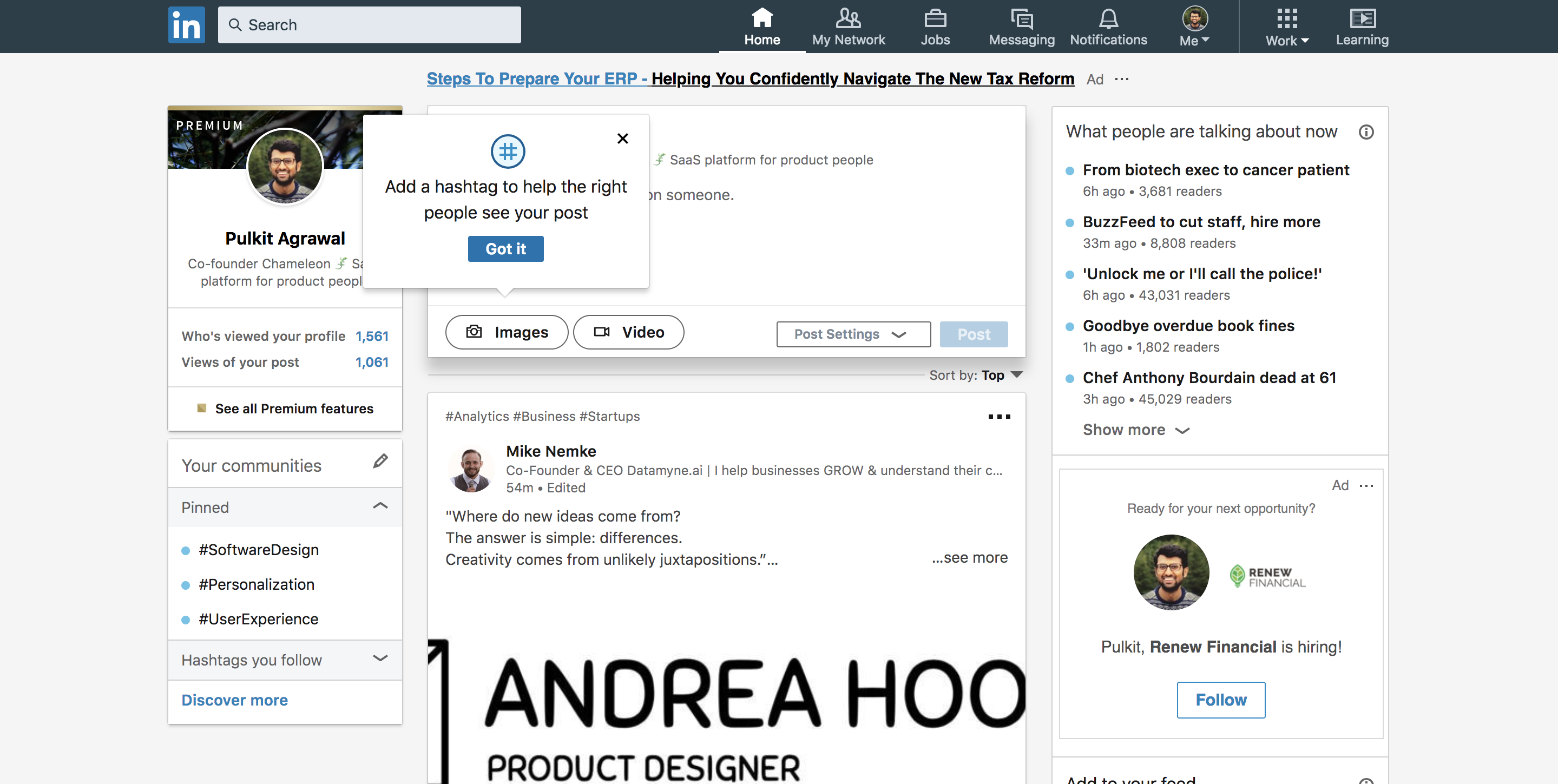Collapse the Pinned section
The image size is (1558, 784).
click(x=380, y=506)
